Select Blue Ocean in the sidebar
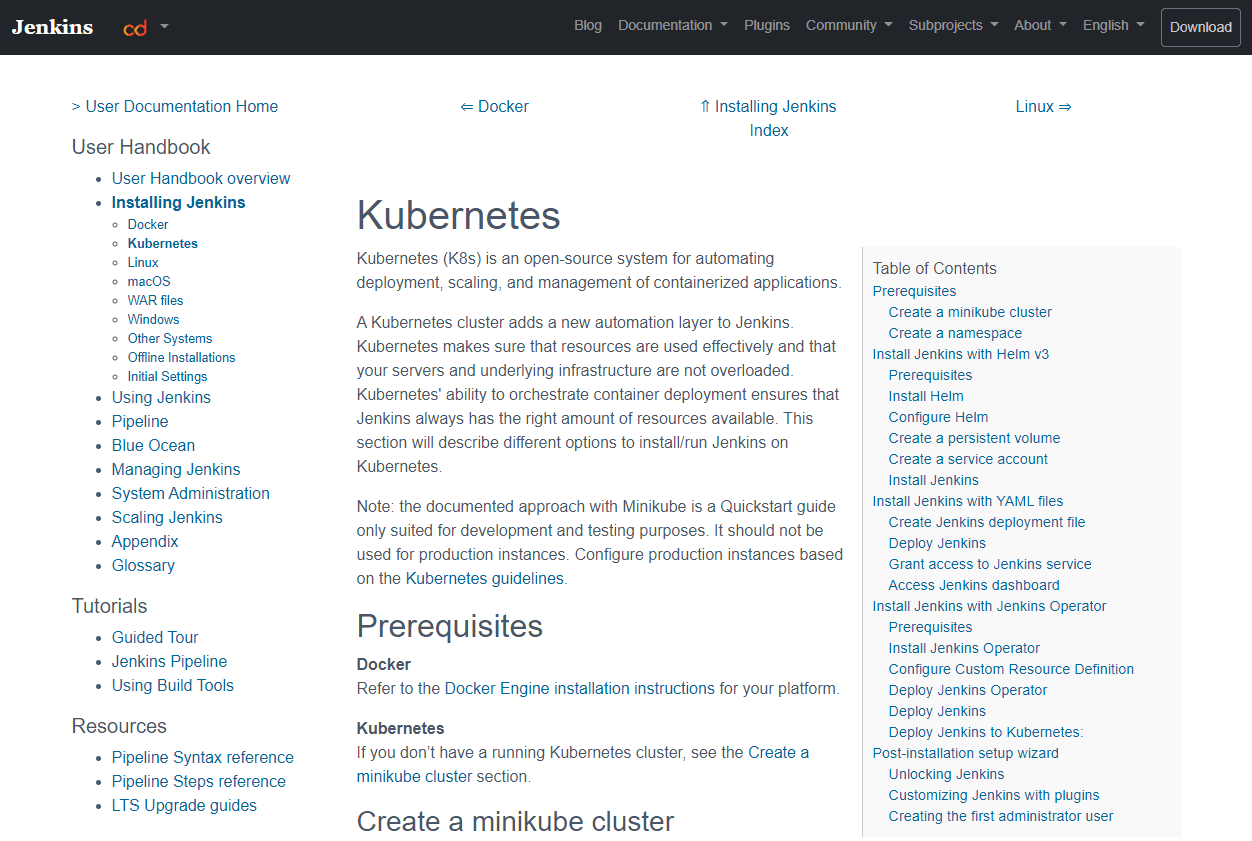This screenshot has width=1252, height=841. [153, 445]
